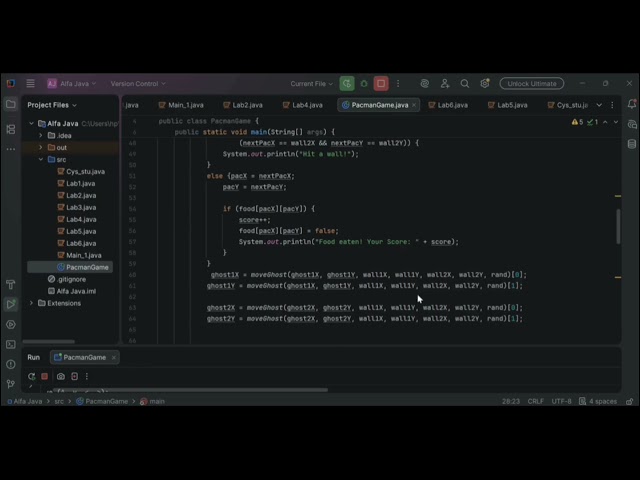The image size is (640, 480).
Task: Click the editor vertical scrollbar
Action: point(618,227)
